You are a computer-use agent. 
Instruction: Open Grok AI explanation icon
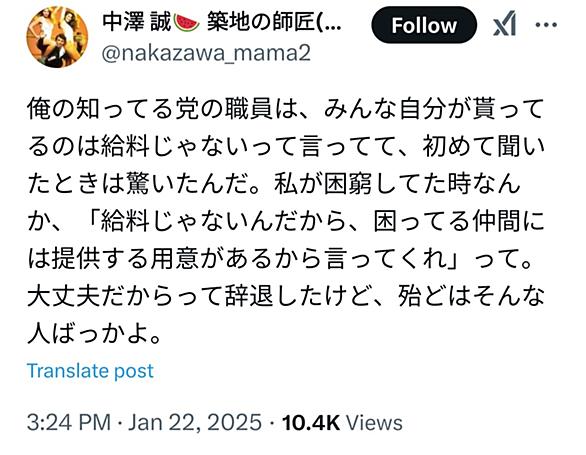point(505,24)
